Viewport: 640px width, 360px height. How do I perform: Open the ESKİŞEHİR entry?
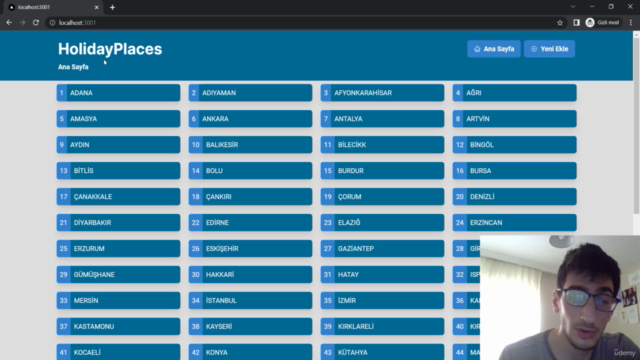pos(250,249)
